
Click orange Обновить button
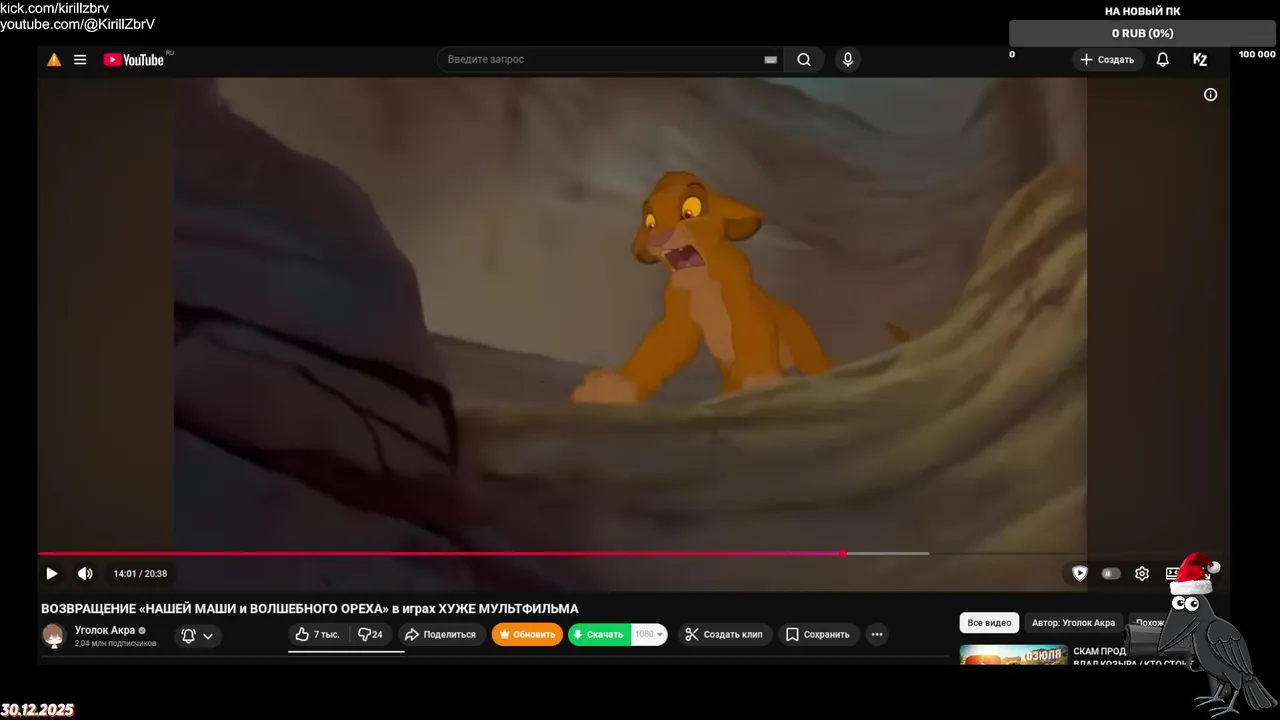[x=527, y=635]
